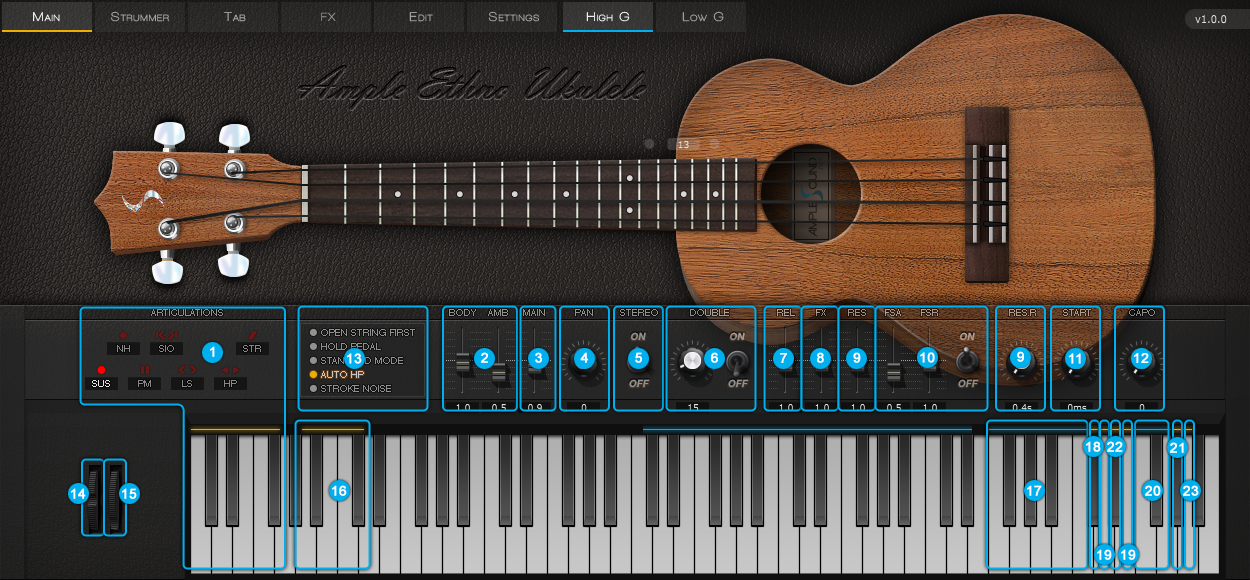Flip the FSA/FSR on/off switch
Screen dimensions: 1250x580
point(966,361)
